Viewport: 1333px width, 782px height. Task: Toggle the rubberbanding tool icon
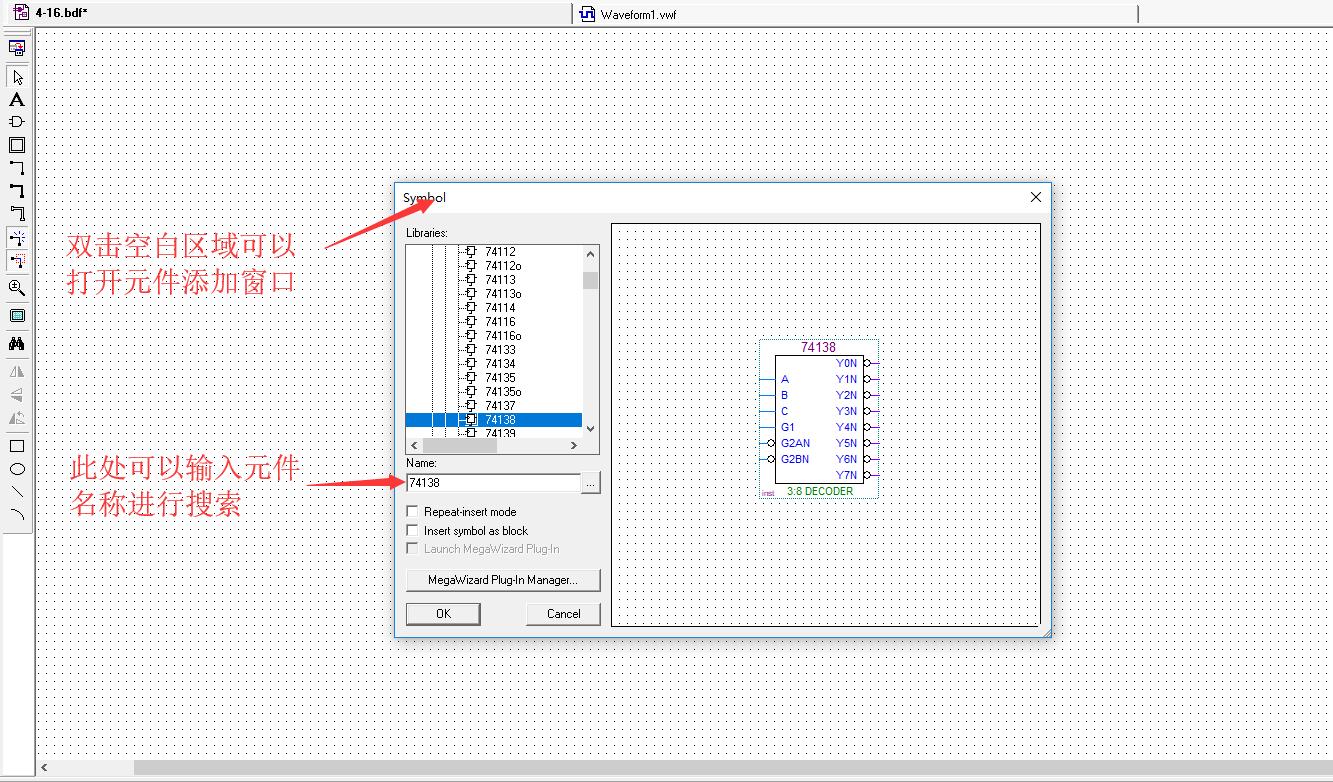point(17,238)
